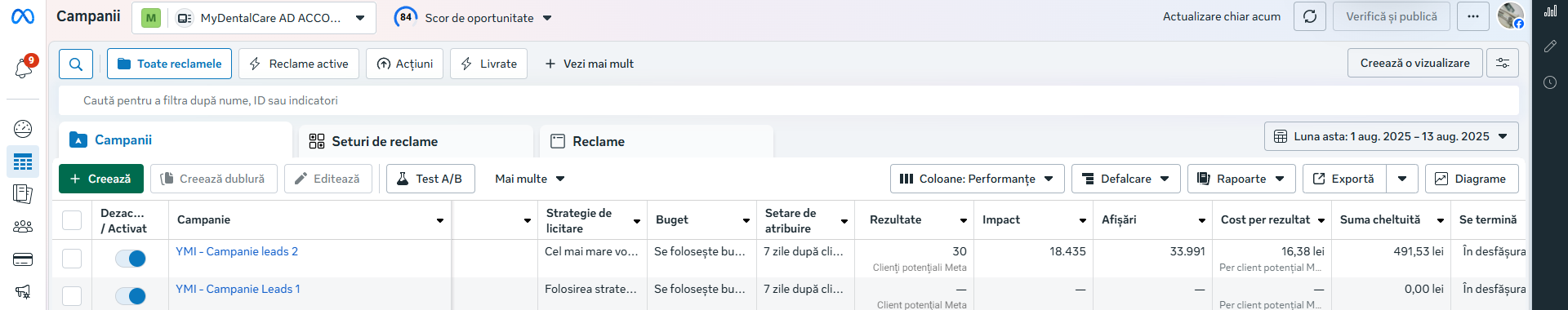Viewport: 1568px width, 310px height.
Task: Select the Campaigns table grid sidebar icon
Action: click(23, 162)
